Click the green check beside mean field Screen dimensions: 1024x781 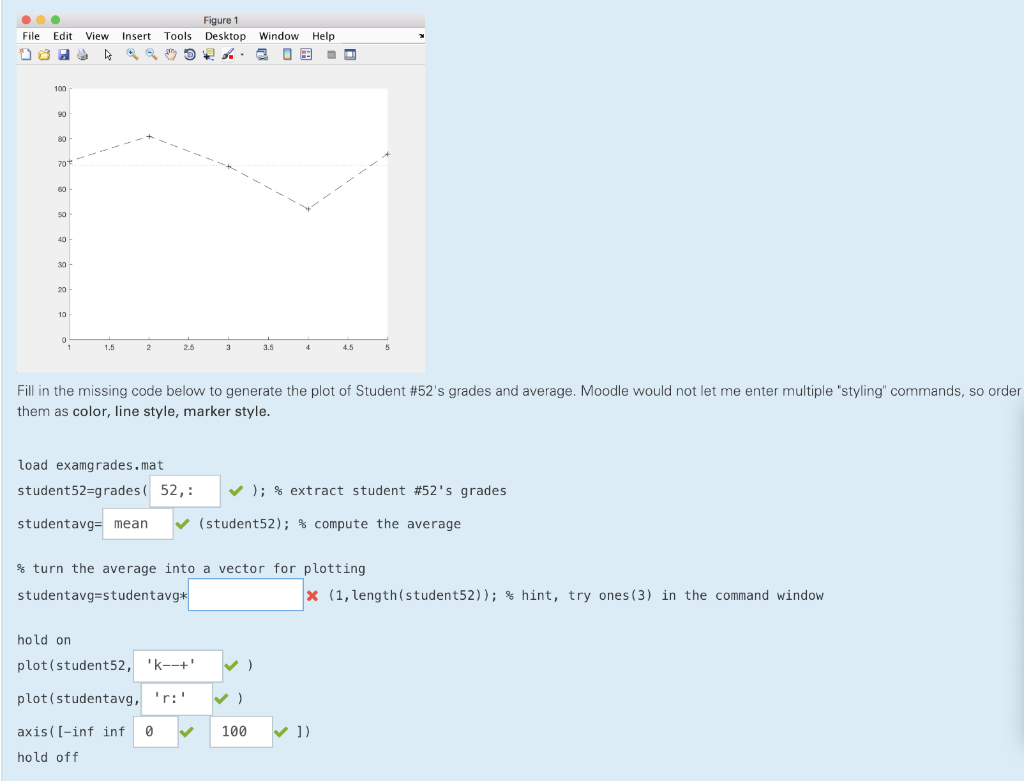[182, 524]
